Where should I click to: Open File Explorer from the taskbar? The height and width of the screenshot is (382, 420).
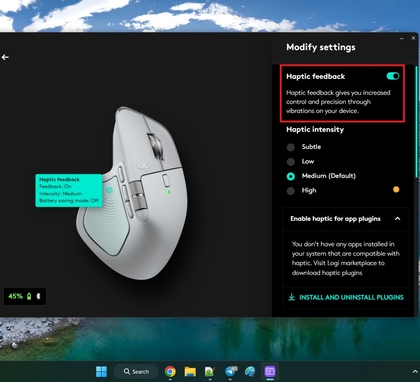[190, 371]
